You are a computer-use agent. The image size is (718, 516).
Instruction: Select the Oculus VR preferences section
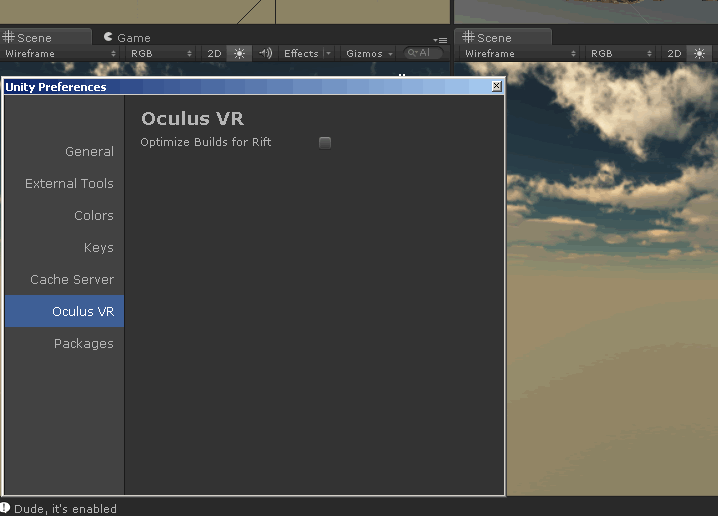(x=65, y=311)
